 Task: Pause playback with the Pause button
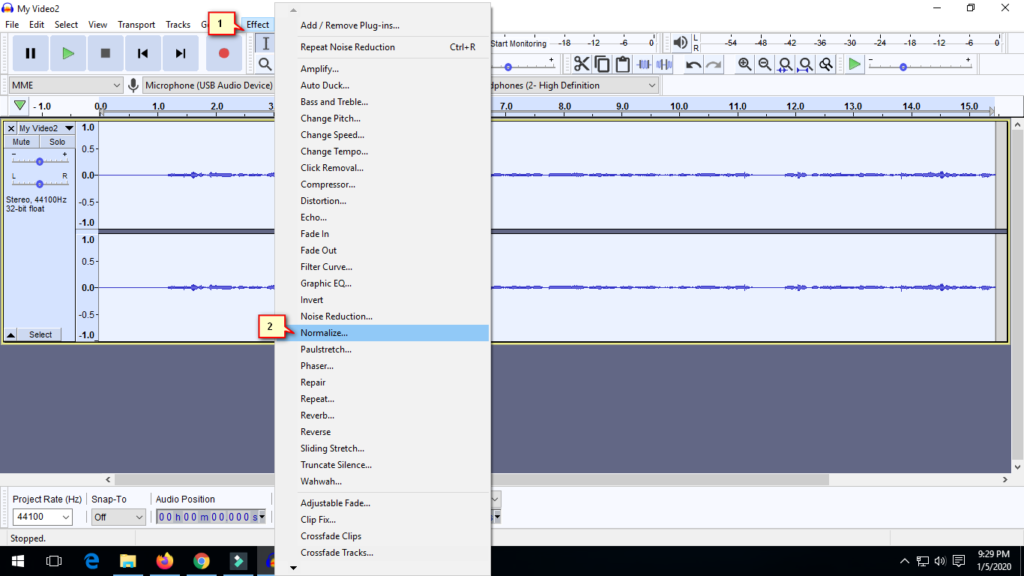(30, 53)
